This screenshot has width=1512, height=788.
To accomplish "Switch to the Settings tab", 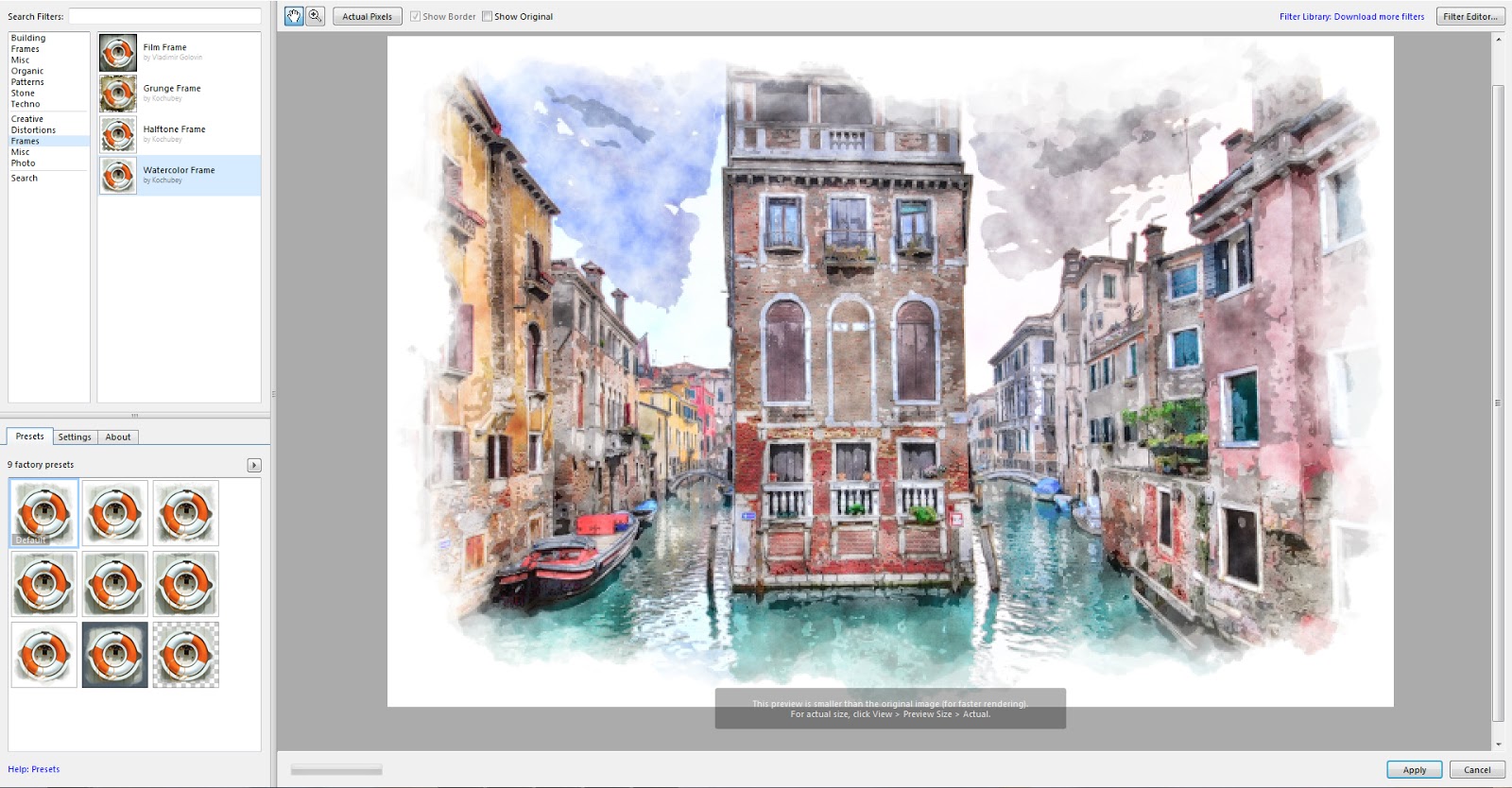I will click(75, 437).
